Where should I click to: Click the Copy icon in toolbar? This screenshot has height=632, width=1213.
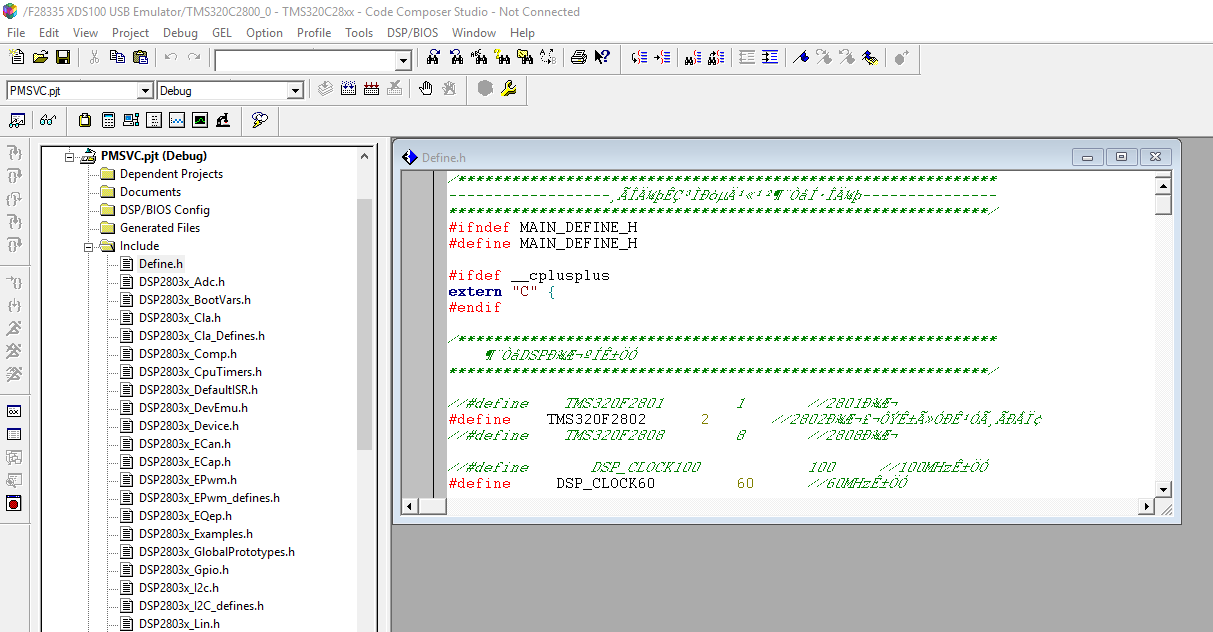[117, 58]
